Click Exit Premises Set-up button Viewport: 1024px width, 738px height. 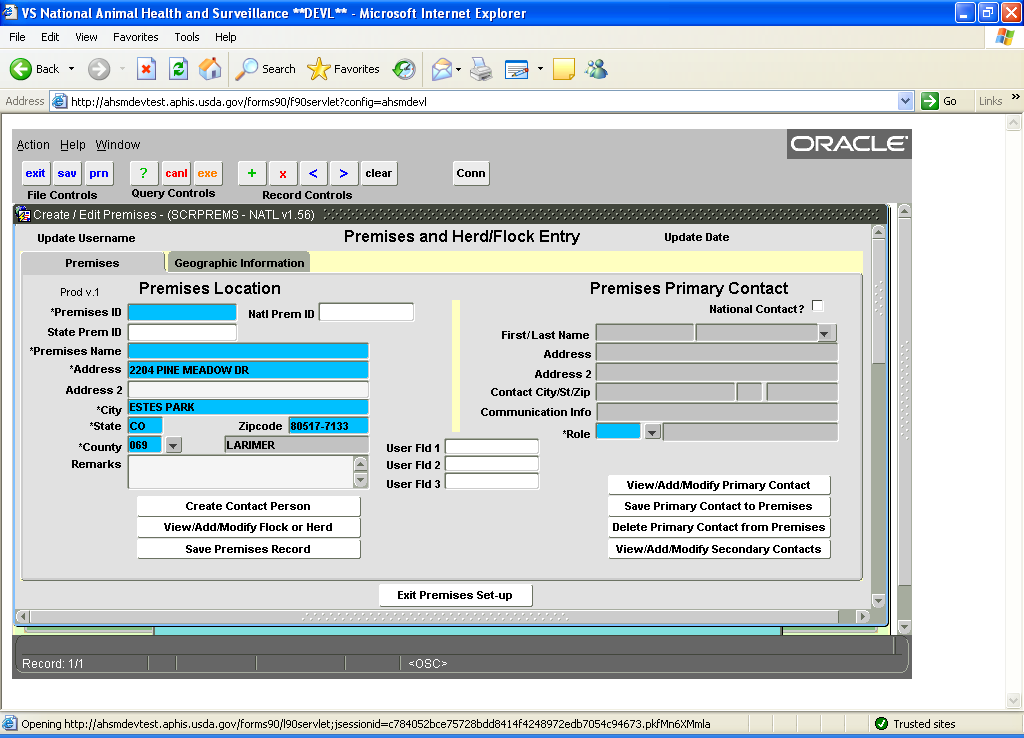coord(455,595)
